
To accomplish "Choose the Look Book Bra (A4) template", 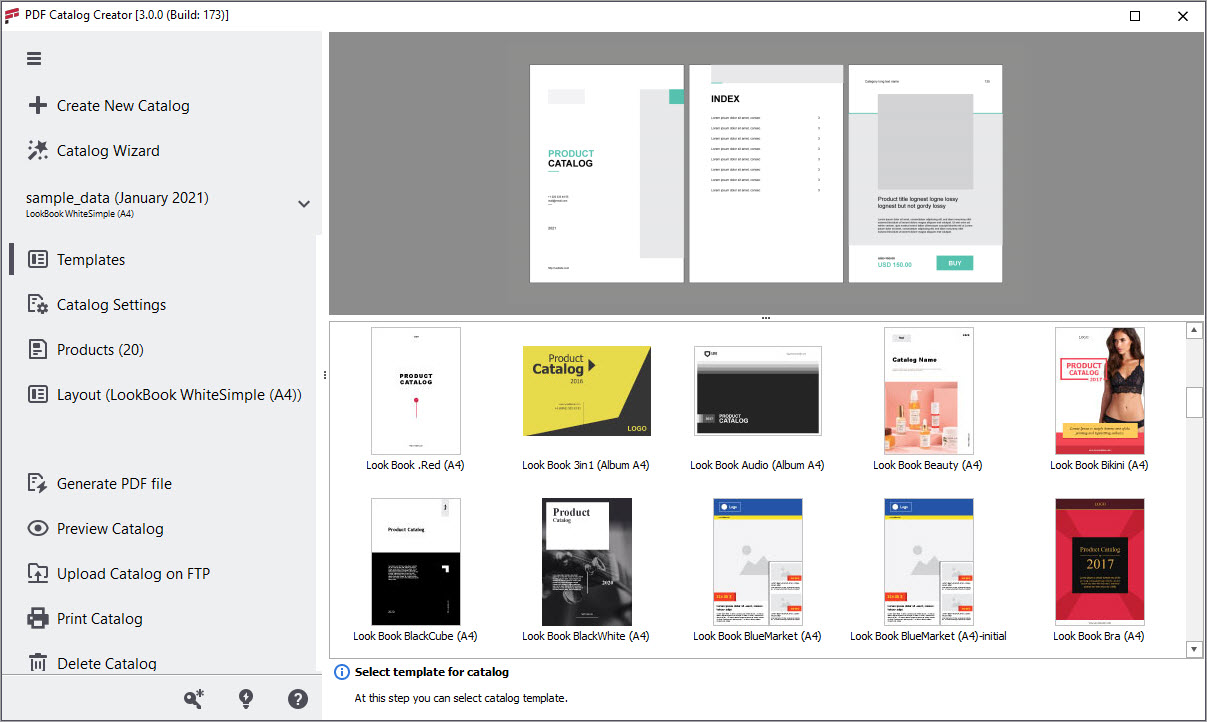I will (1100, 562).
